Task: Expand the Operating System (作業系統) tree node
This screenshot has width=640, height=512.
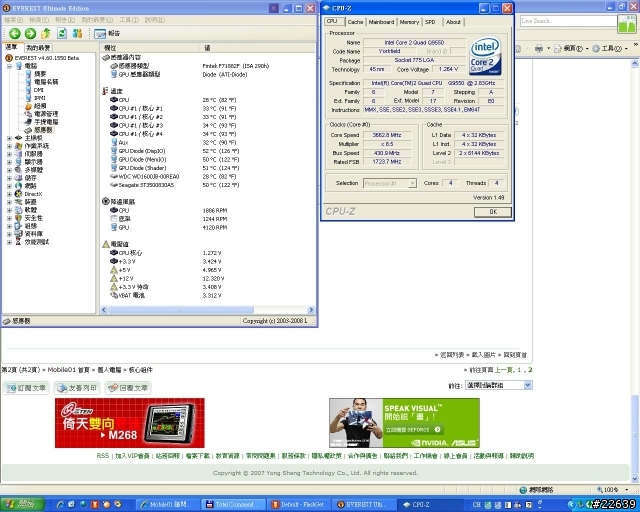Action: coord(9,146)
